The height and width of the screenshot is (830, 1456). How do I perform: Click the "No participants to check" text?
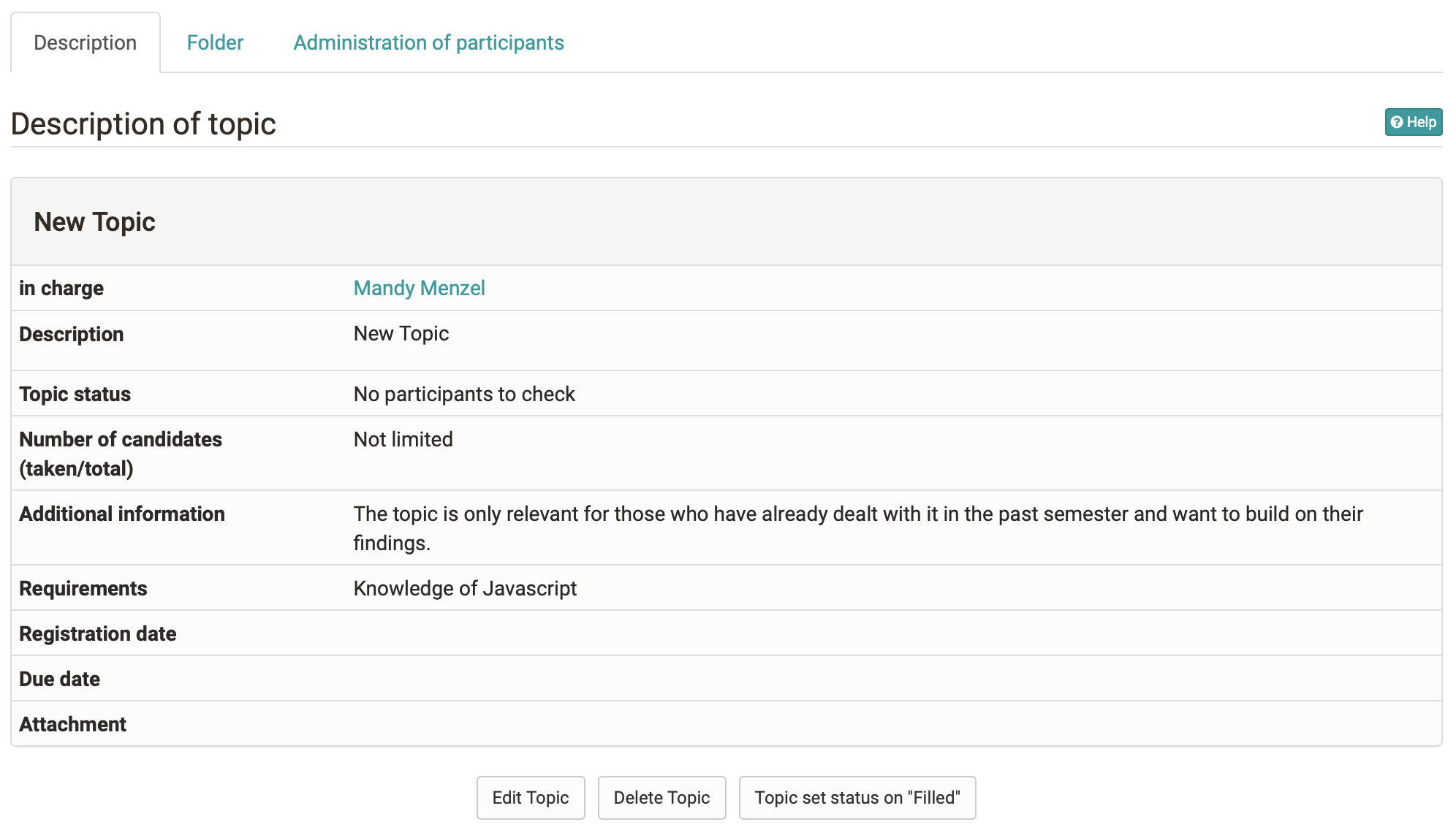point(464,394)
